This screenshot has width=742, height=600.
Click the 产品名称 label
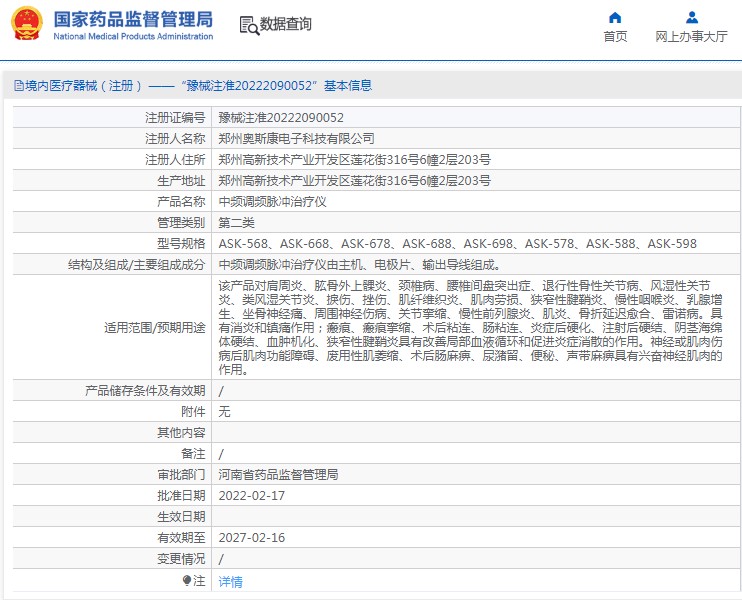pos(181,202)
